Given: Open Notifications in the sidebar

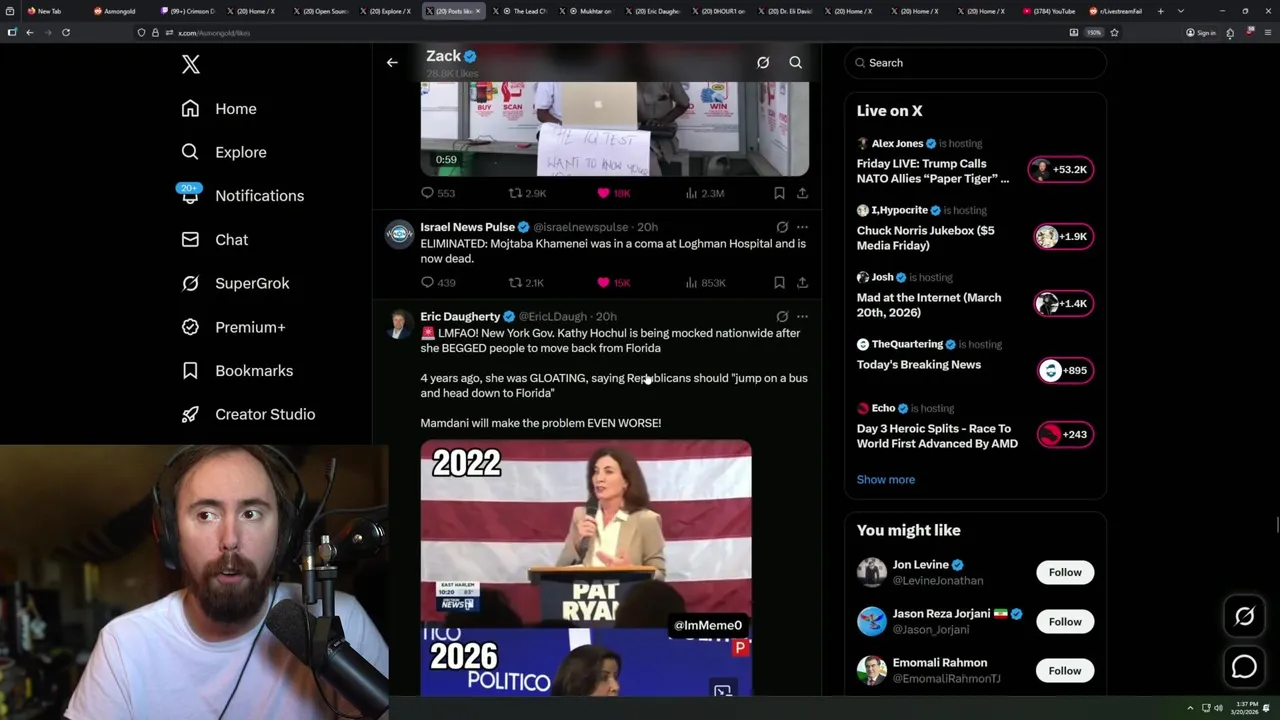Looking at the screenshot, I should click(241, 195).
